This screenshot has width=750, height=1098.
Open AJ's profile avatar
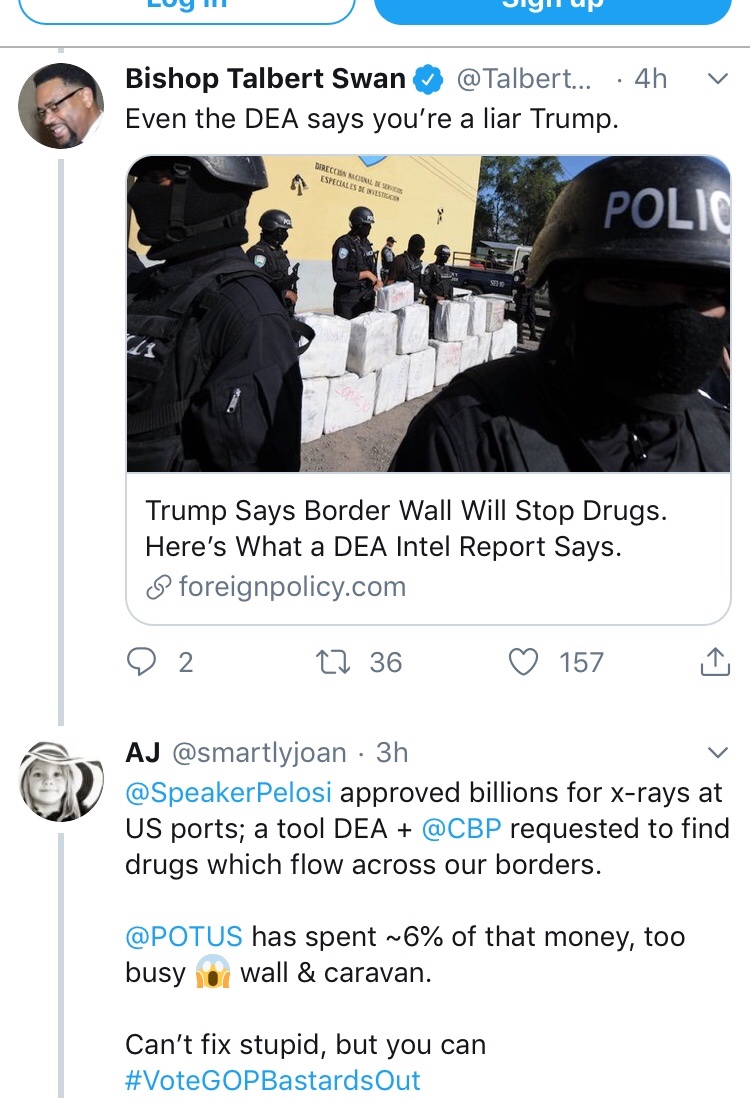[x=61, y=781]
